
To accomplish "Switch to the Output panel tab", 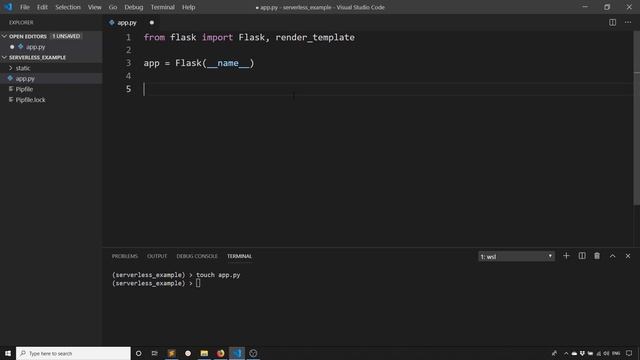I will (157, 256).
